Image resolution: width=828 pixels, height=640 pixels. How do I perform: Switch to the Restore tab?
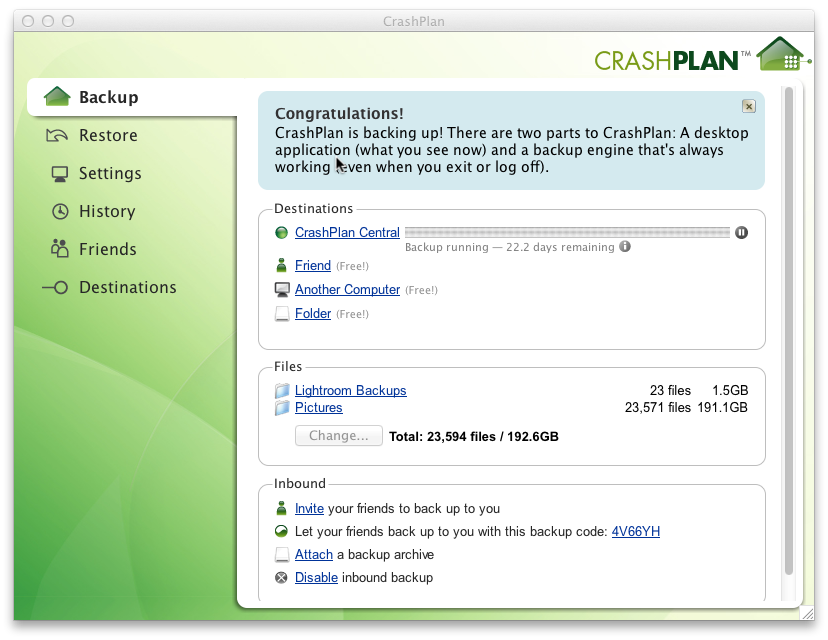tap(108, 135)
